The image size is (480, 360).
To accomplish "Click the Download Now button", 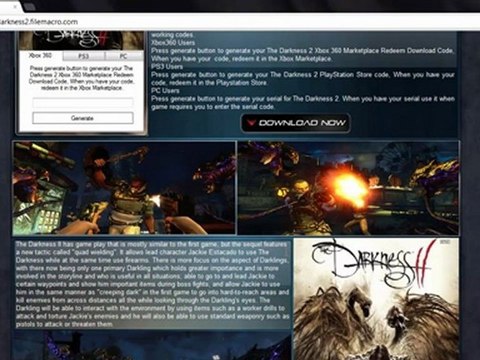I will pos(296,123).
